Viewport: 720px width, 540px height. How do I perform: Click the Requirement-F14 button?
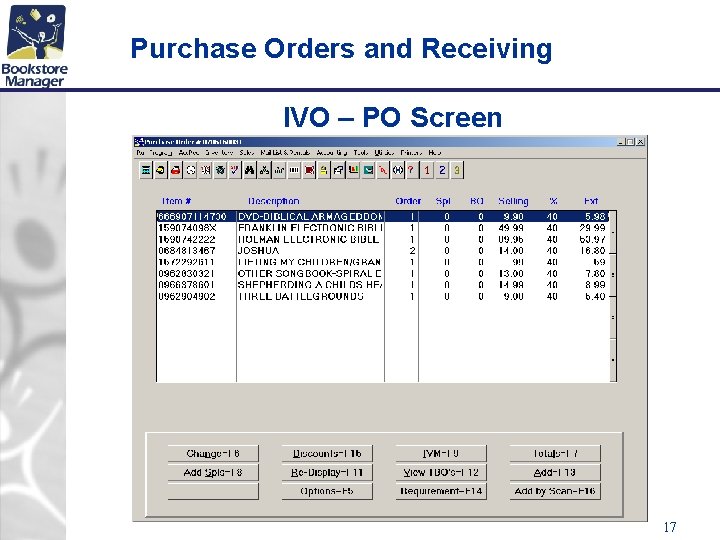[x=441, y=491]
